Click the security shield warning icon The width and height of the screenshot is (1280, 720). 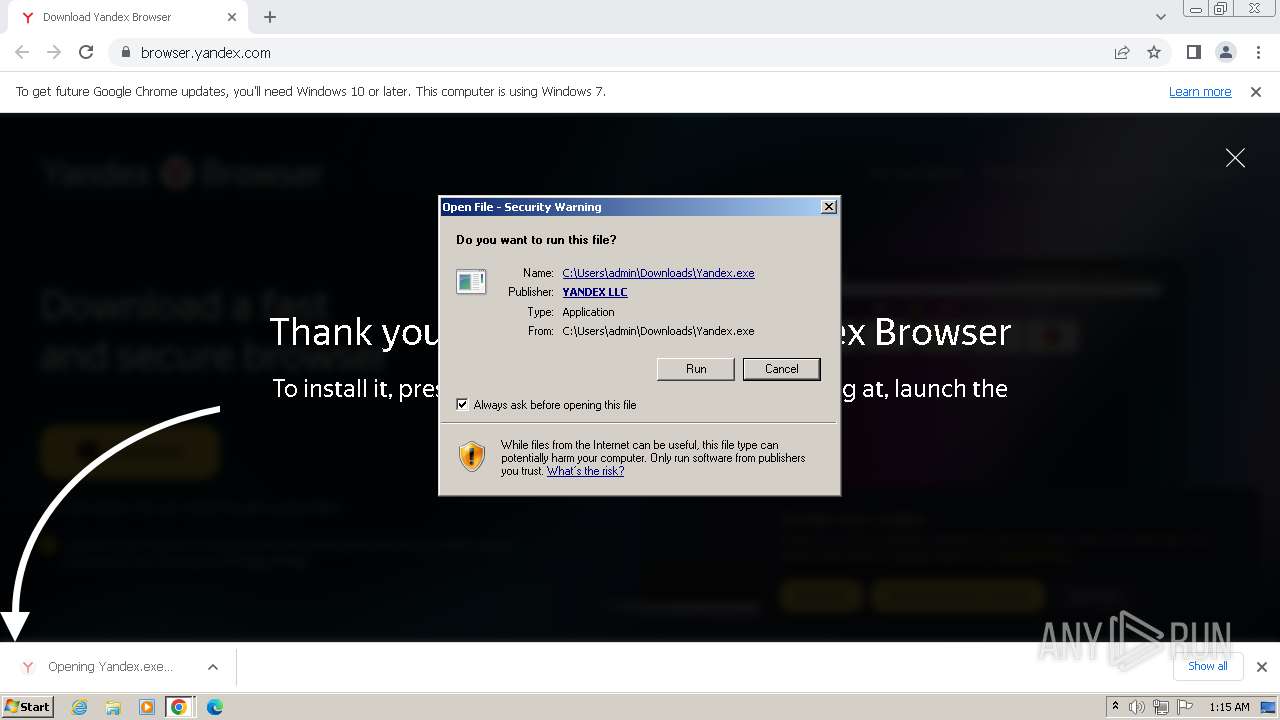pos(472,457)
